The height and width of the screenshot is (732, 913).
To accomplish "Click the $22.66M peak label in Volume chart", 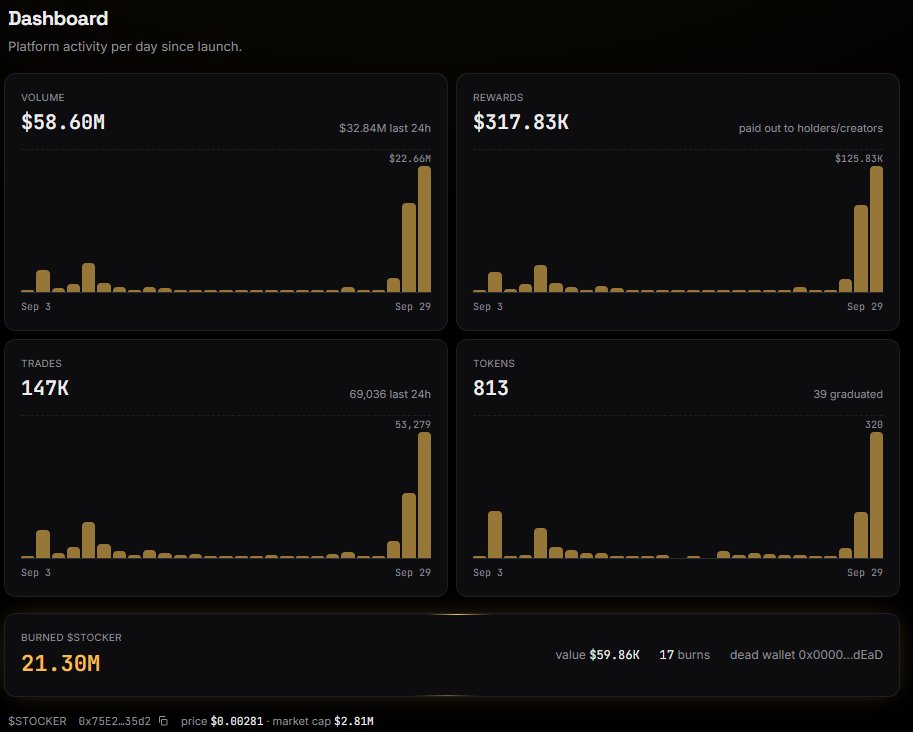I will coord(410,158).
